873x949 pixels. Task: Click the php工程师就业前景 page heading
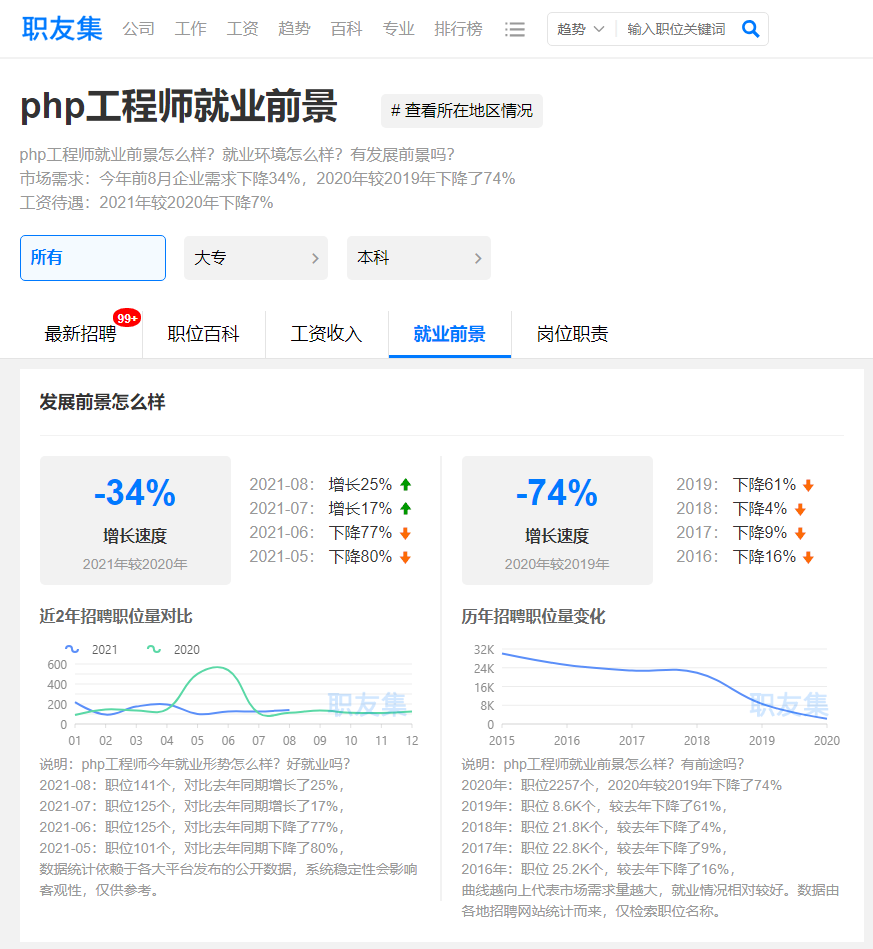tap(179, 107)
